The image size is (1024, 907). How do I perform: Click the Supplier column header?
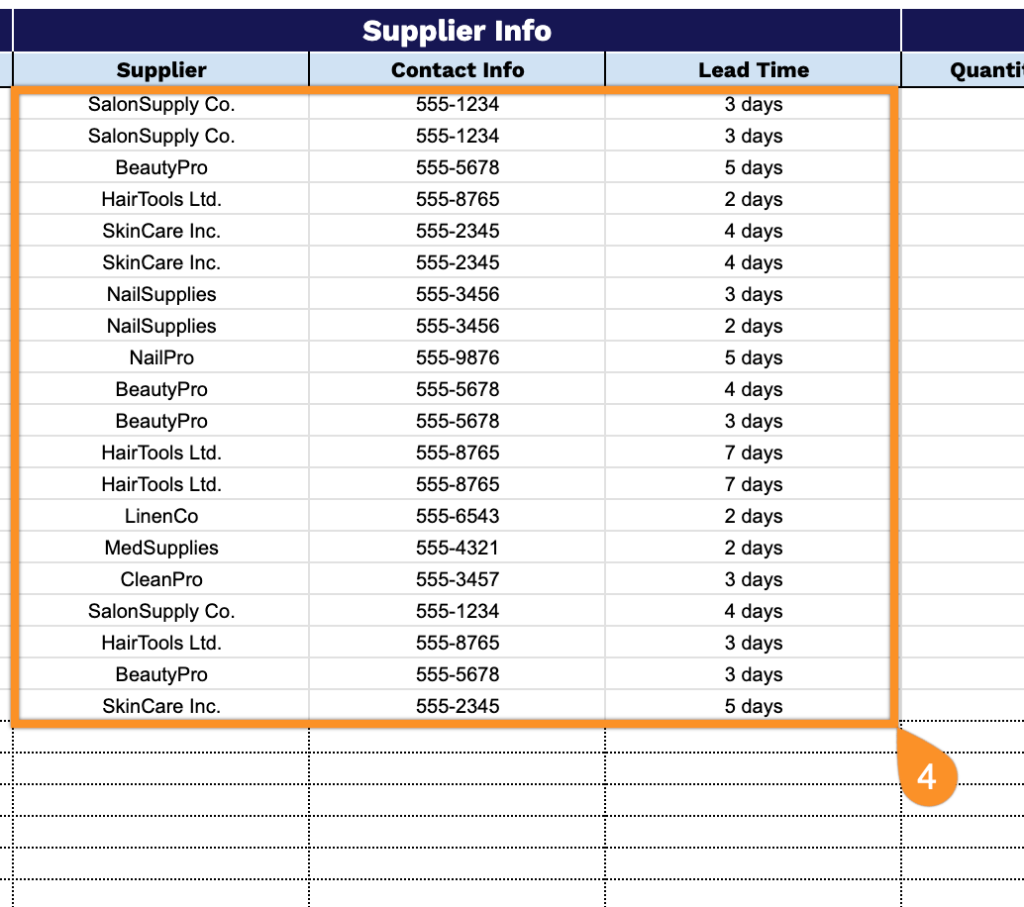click(161, 70)
